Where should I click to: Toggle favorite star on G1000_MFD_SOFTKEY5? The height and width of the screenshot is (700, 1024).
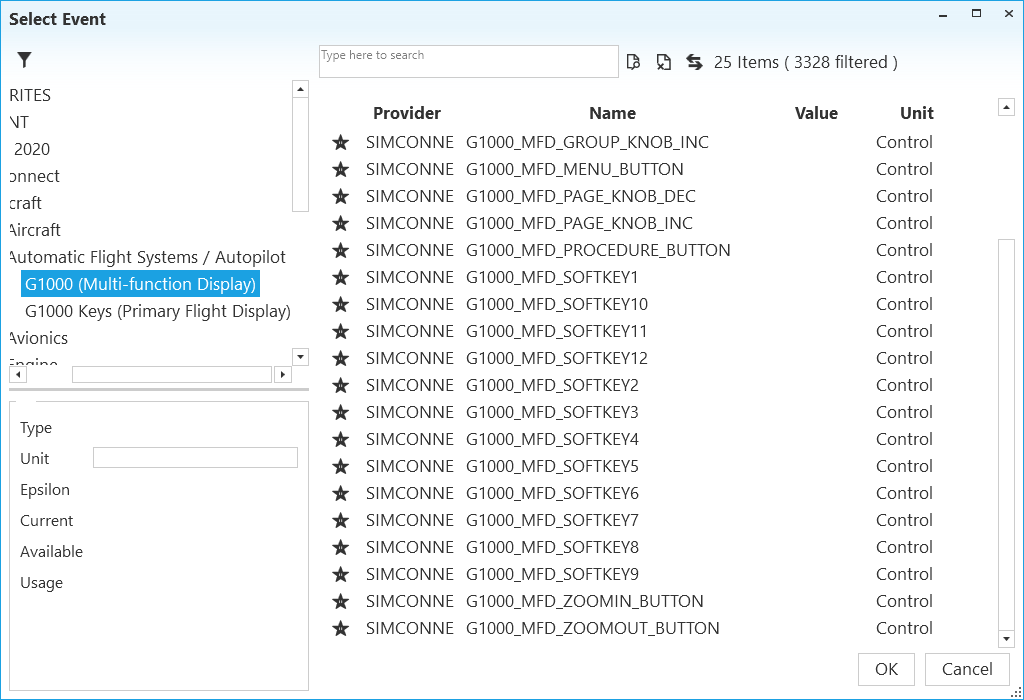340,466
